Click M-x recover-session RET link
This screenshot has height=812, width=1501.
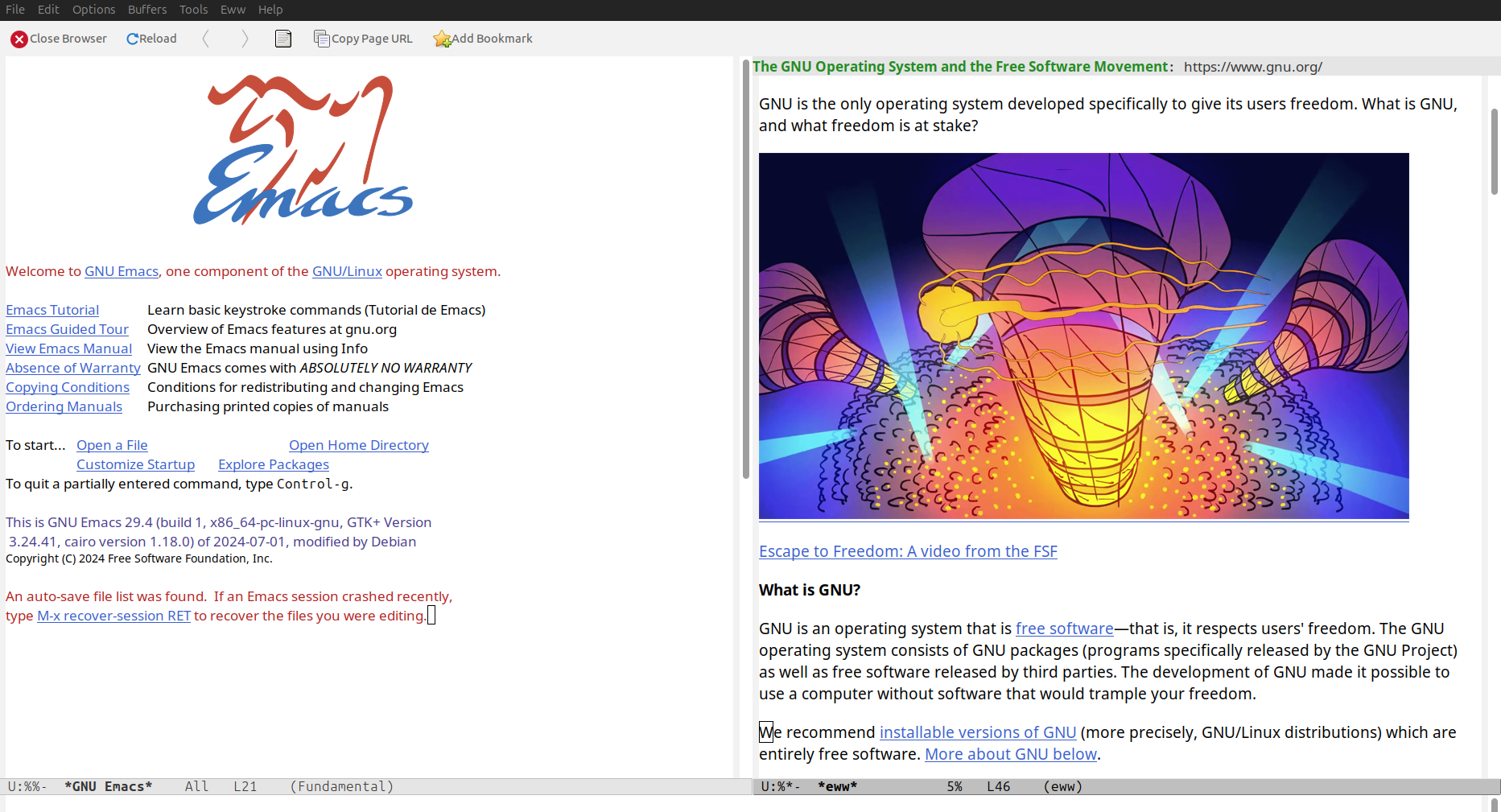[x=113, y=616]
